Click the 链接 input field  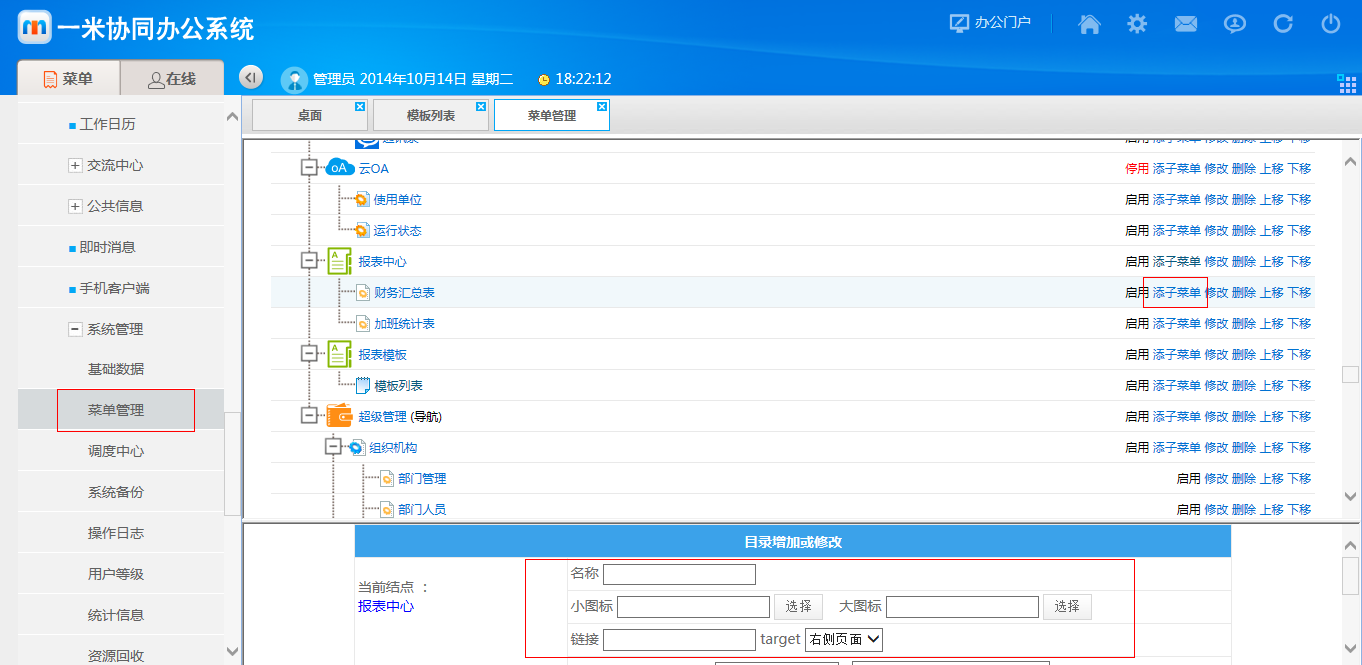tap(679, 640)
